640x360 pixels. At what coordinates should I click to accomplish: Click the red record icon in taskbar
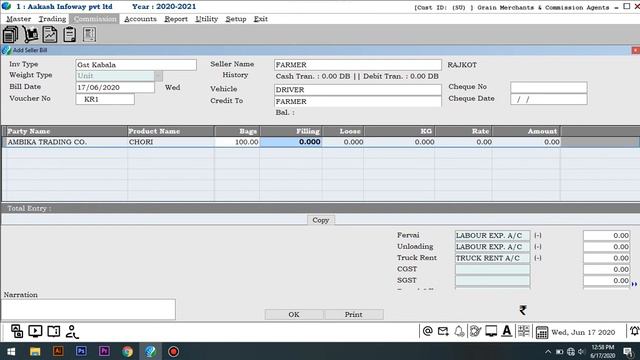tap(173, 351)
